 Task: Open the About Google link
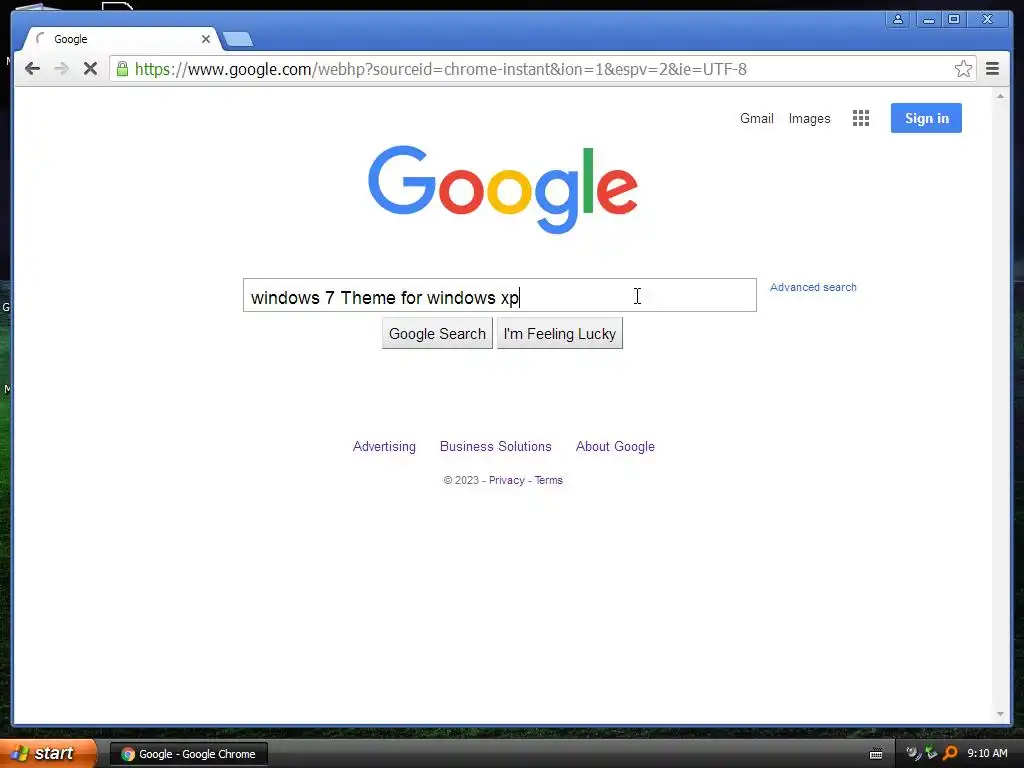coord(615,446)
